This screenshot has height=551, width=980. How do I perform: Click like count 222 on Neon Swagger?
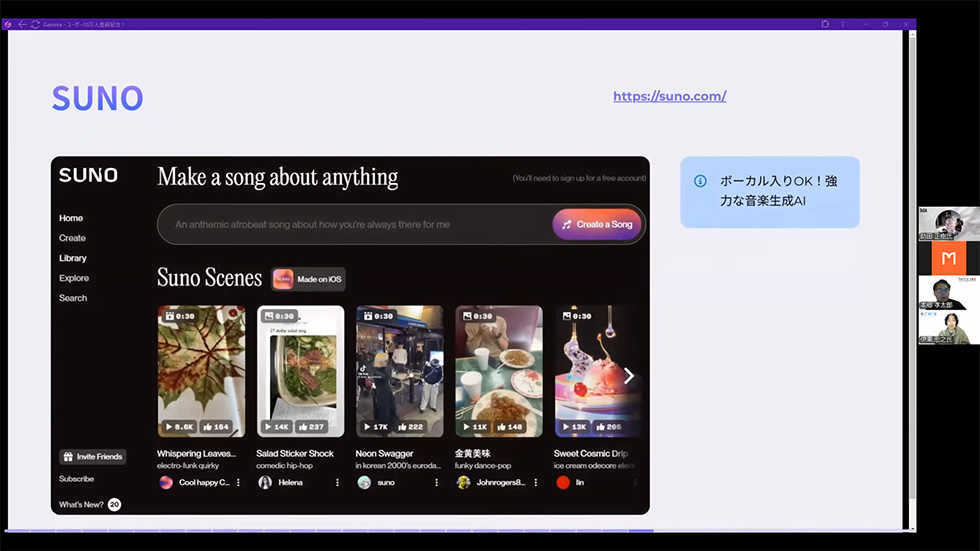(411, 427)
